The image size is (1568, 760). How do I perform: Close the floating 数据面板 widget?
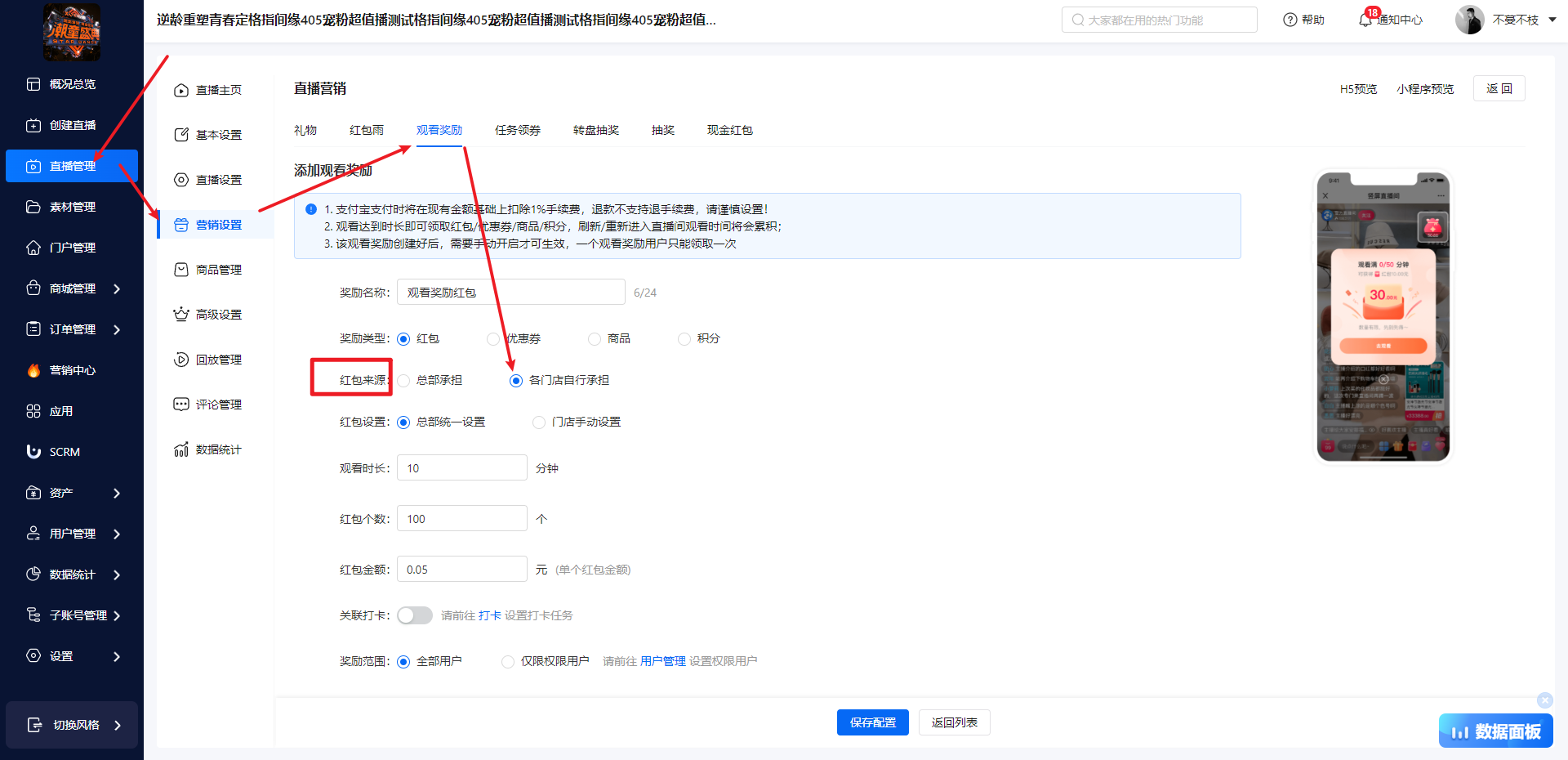[1544, 700]
